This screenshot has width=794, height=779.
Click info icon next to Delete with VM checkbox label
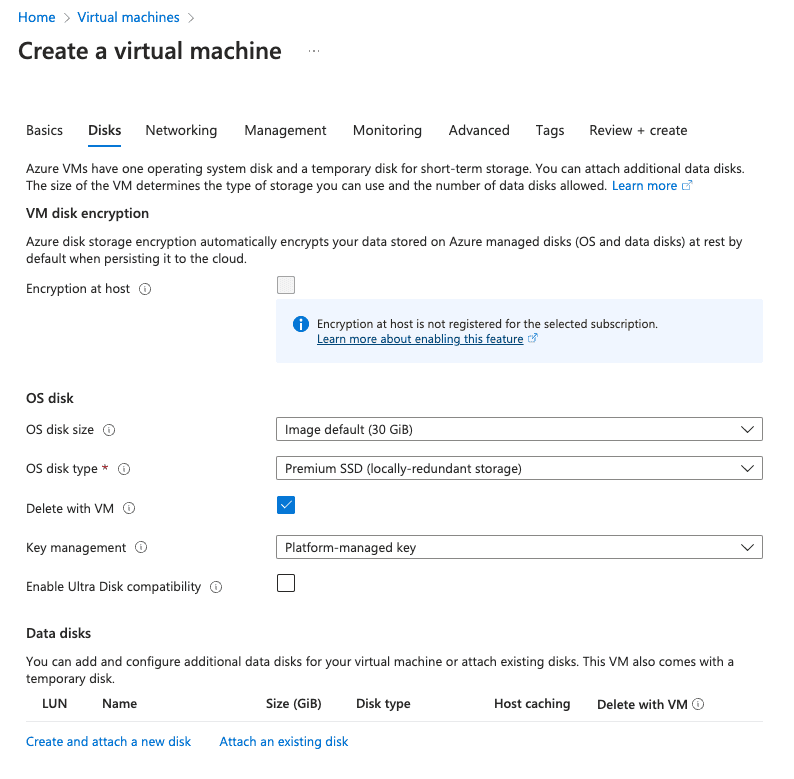click(x=129, y=508)
